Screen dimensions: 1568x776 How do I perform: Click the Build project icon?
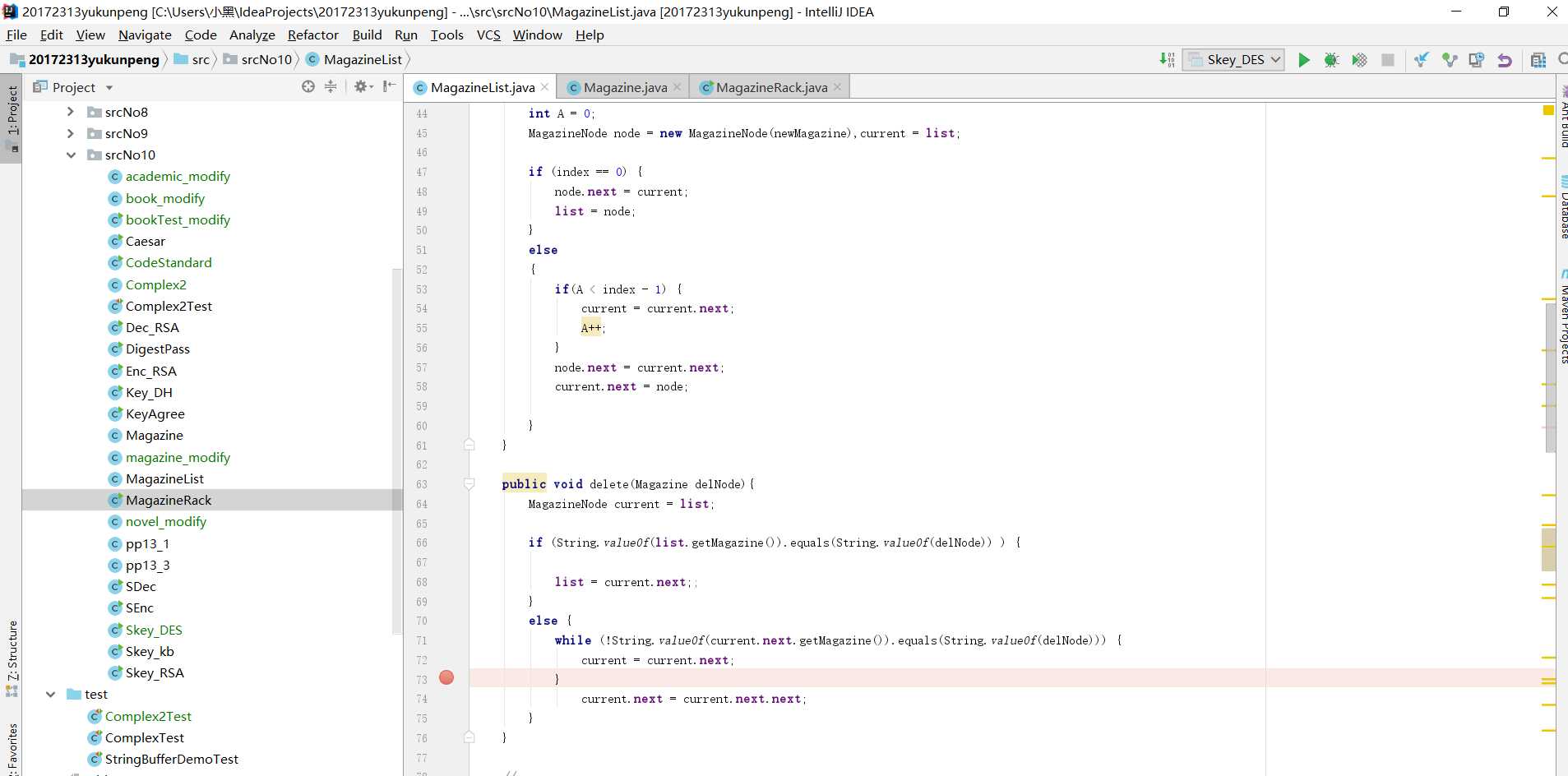click(x=1167, y=59)
